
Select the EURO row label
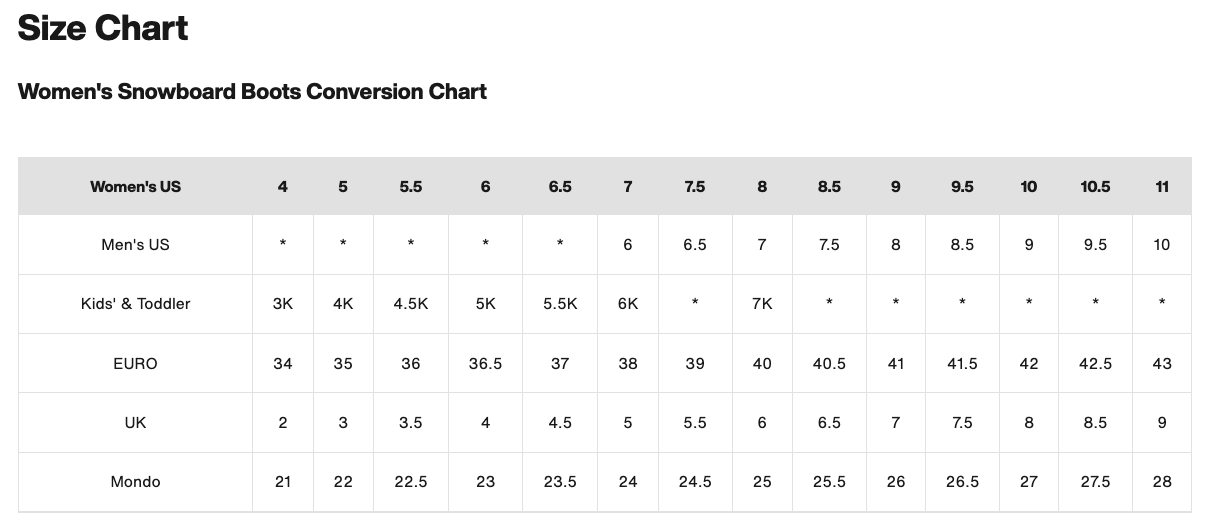[x=135, y=364]
